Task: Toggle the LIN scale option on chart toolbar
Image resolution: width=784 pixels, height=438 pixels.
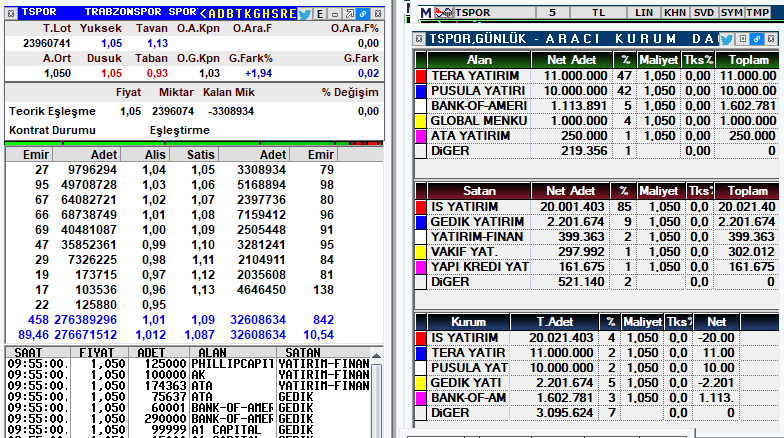Action: (x=644, y=12)
